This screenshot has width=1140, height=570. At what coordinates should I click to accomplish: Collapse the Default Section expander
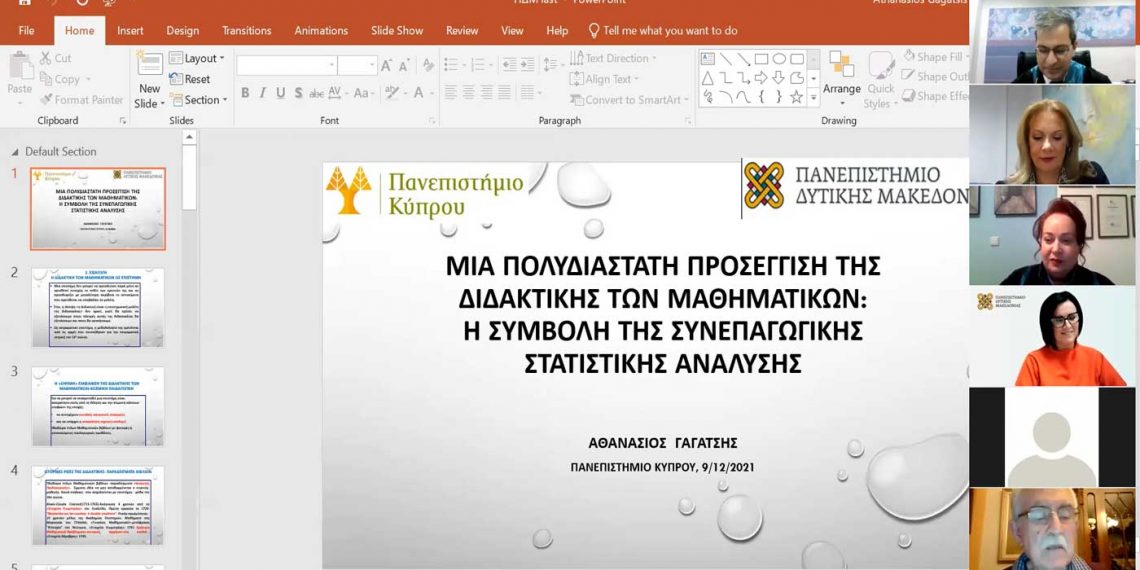[15, 152]
